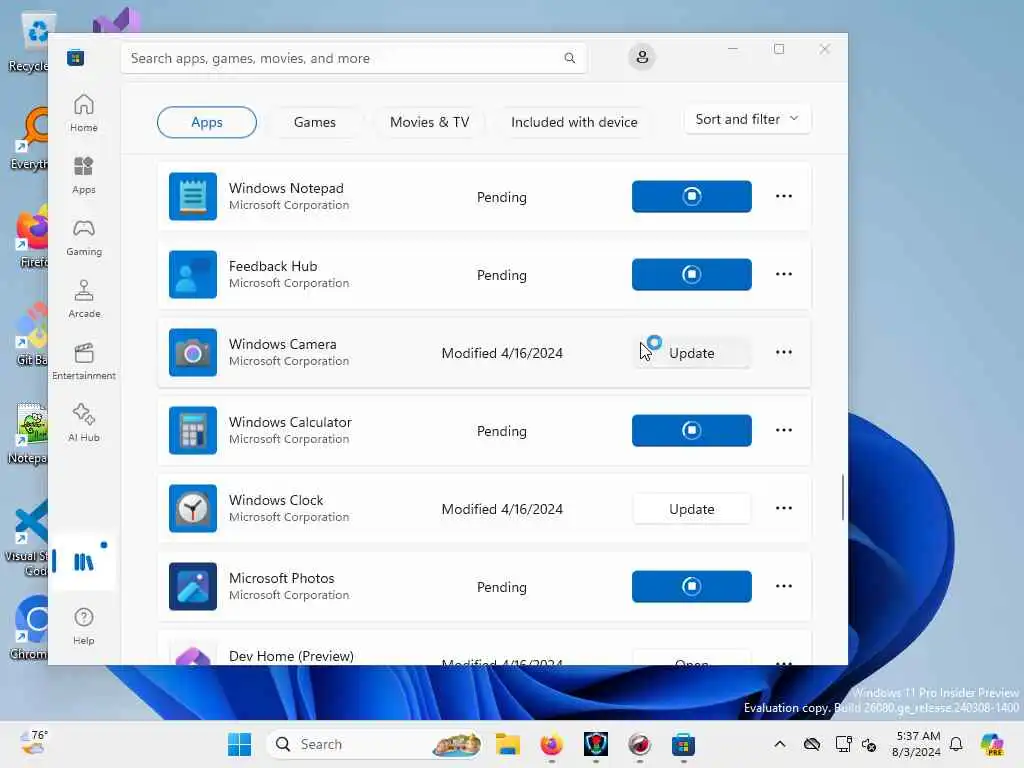Click the Windows Notepad app name
The width and height of the screenshot is (1024, 768).
coord(286,188)
